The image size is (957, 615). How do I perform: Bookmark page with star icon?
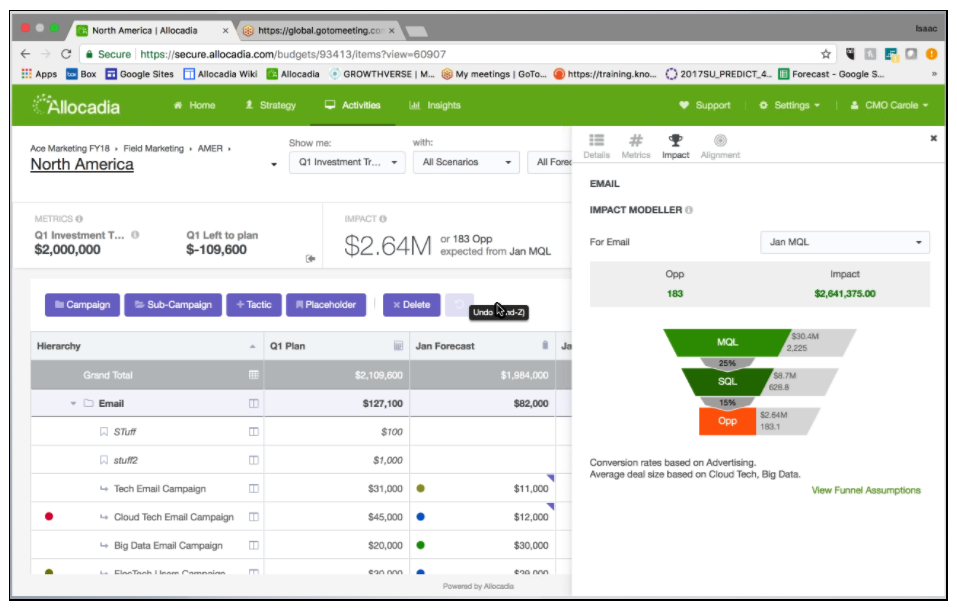pos(826,54)
